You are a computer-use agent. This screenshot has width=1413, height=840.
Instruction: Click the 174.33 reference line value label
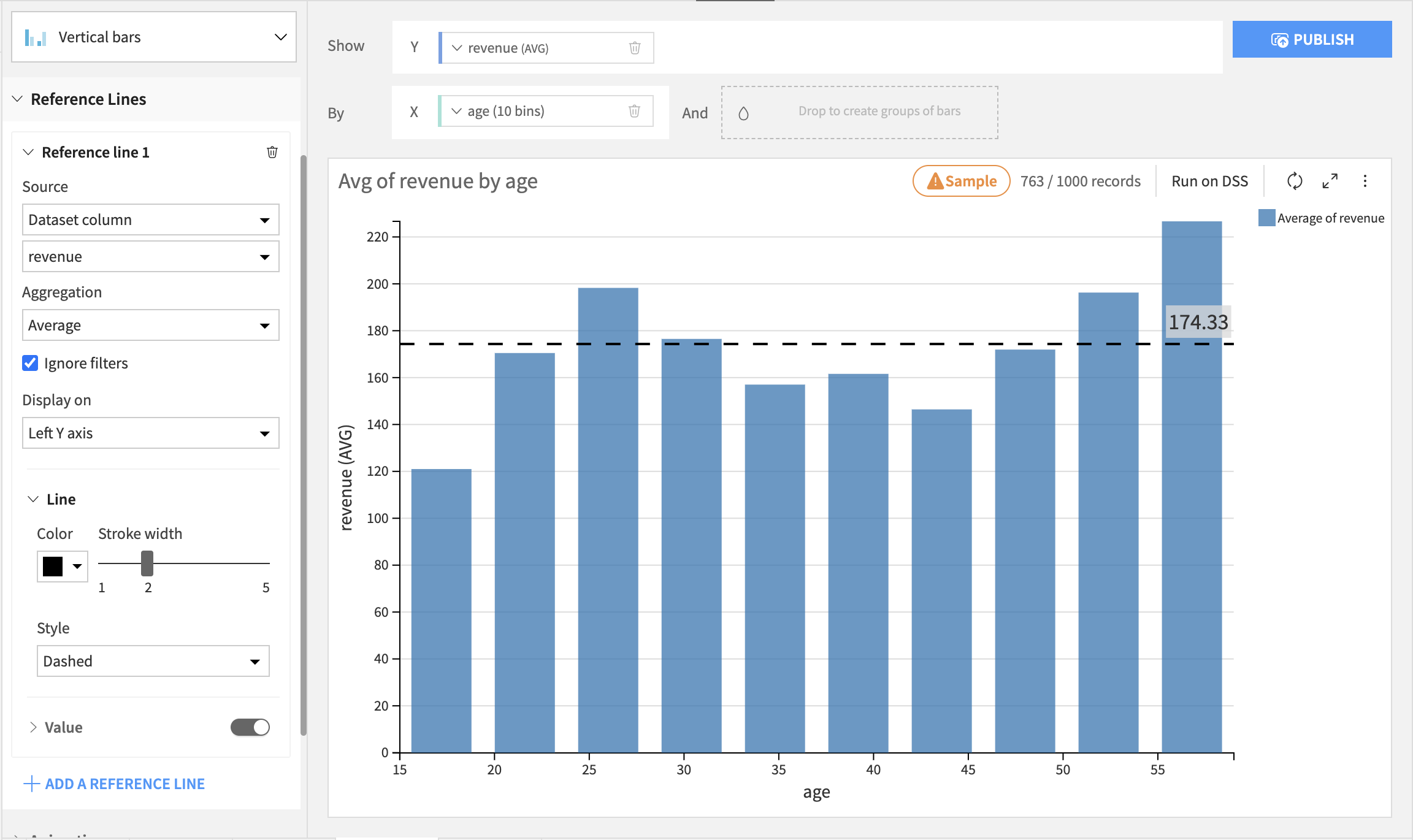(x=1198, y=322)
